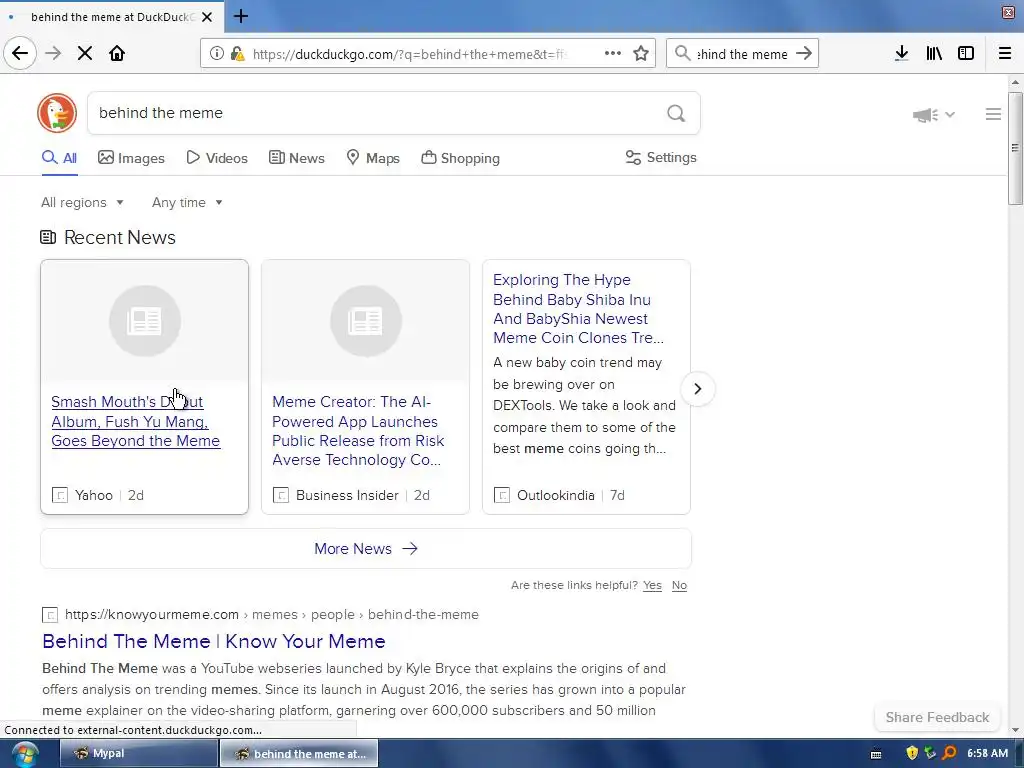This screenshot has width=1024, height=768.
Task: Open a new tab with plus button
Action: pyautogui.click(x=241, y=16)
